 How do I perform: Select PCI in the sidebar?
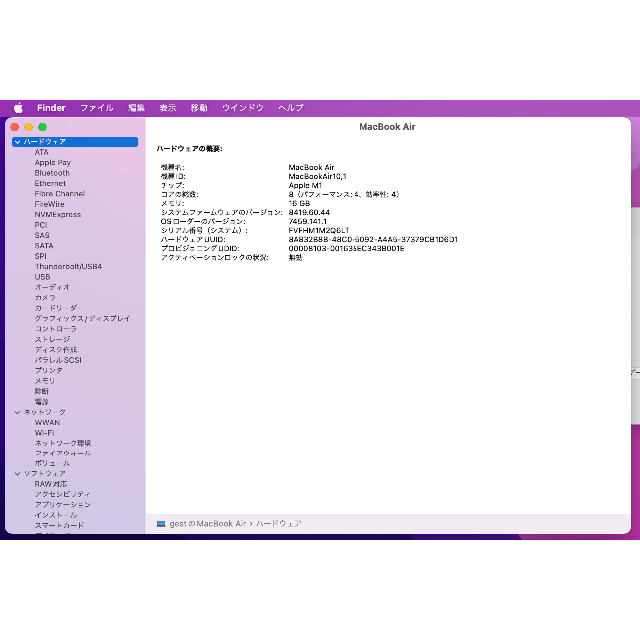pyautogui.click(x=41, y=225)
